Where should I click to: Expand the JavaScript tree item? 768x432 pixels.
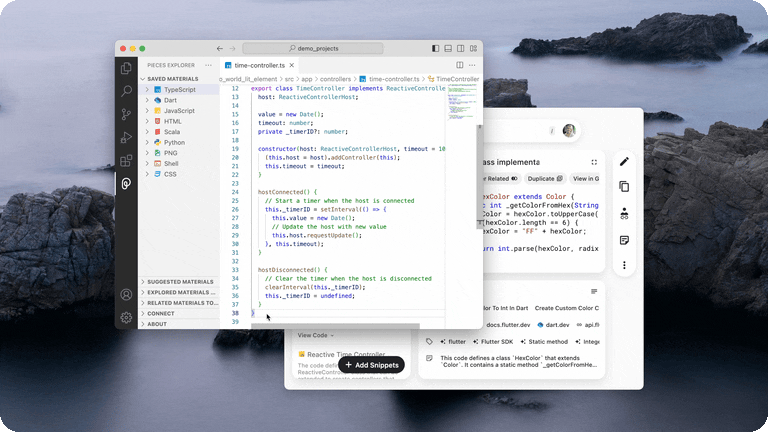tap(147, 111)
